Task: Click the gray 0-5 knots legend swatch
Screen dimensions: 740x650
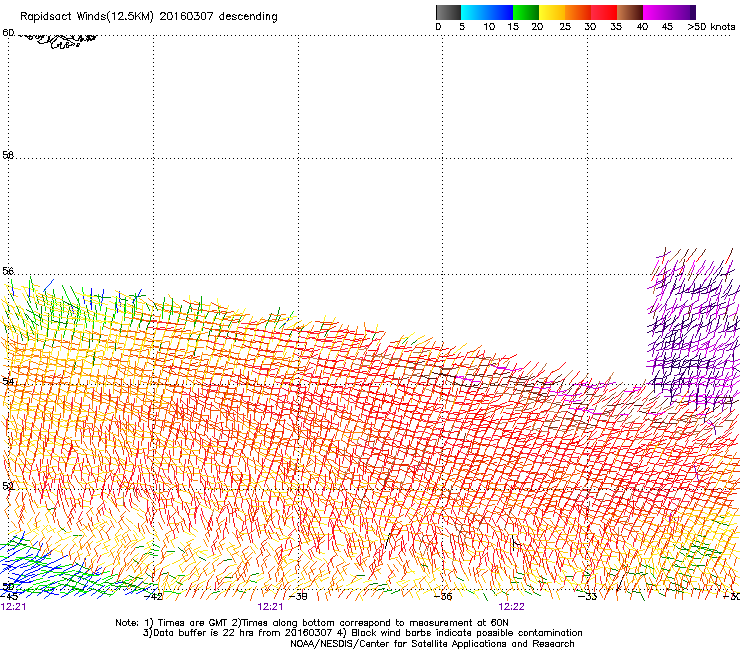Action: [448, 12]
